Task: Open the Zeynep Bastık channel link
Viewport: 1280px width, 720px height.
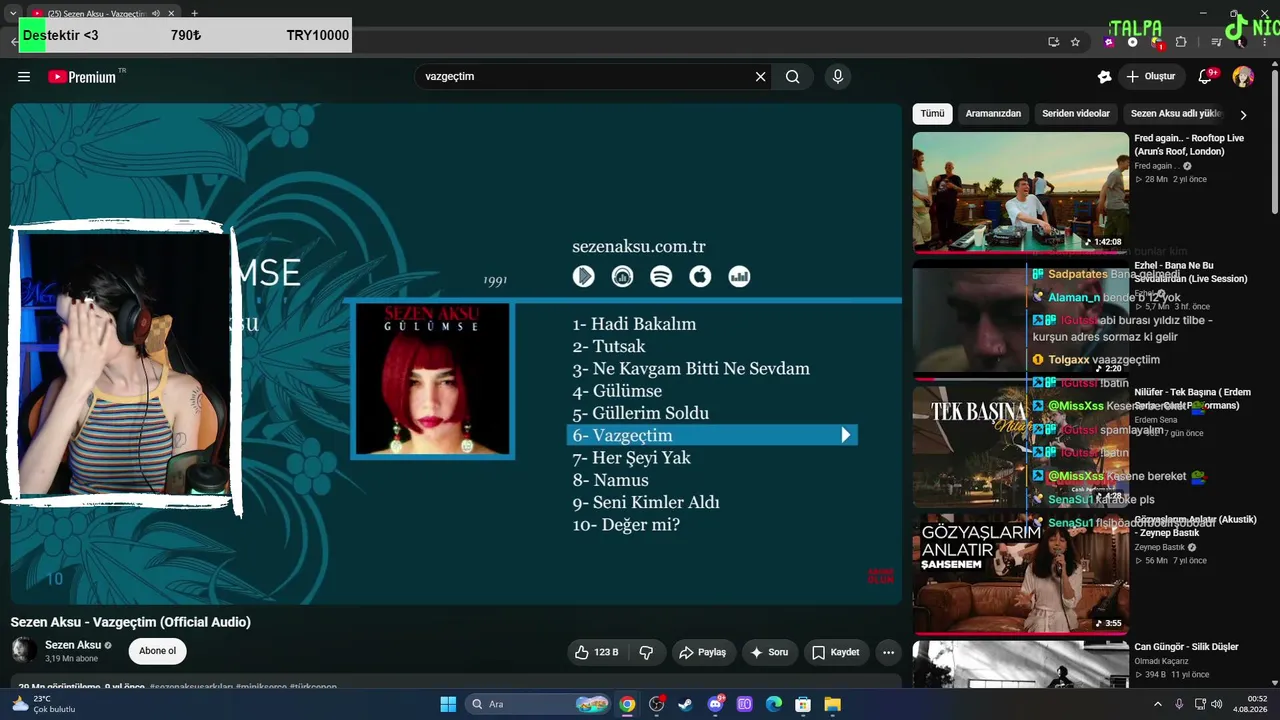Action: pyautogui.click(x=1159, y=547)
